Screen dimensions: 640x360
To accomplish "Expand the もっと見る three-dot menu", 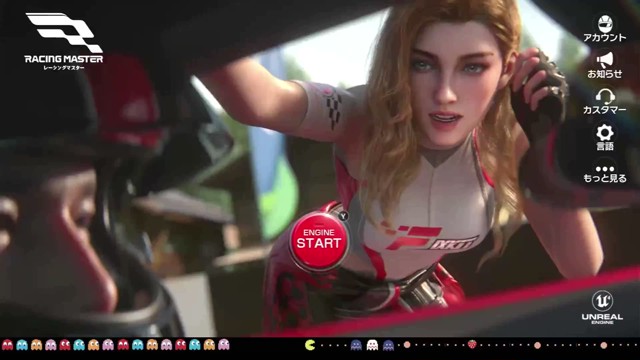I will coord(604,174).
